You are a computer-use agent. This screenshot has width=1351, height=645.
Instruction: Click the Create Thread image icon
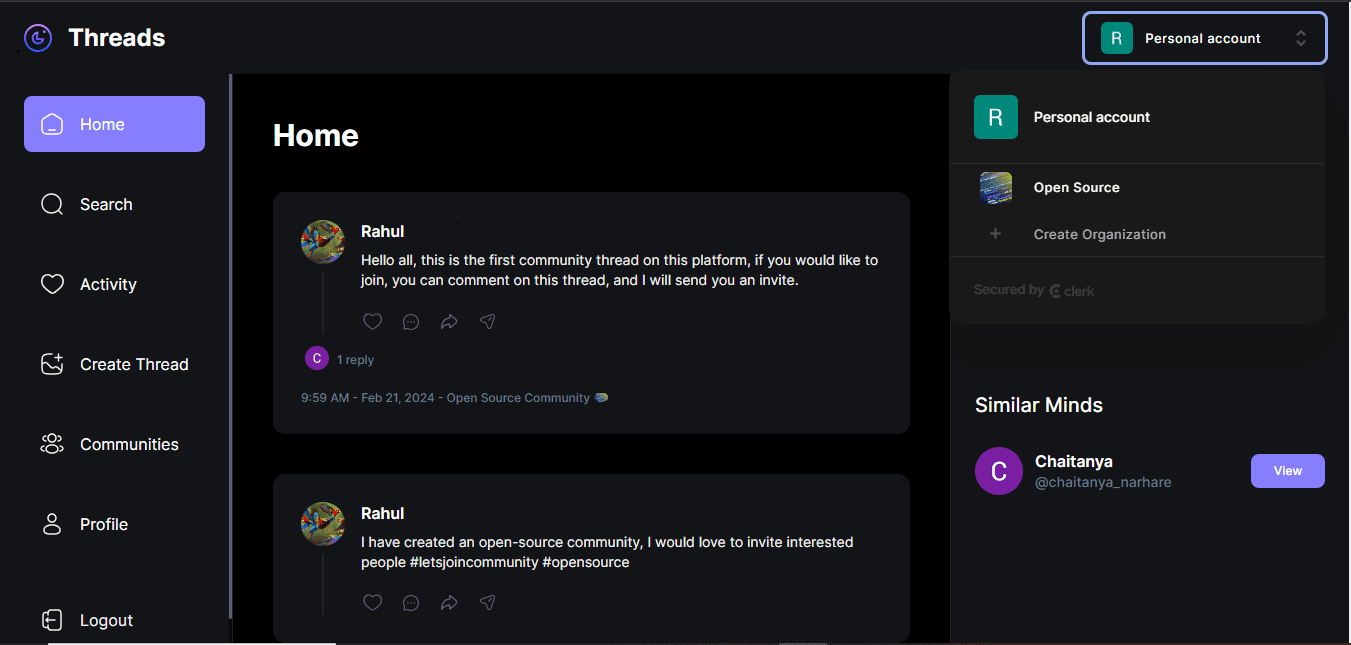pos(52,364)
